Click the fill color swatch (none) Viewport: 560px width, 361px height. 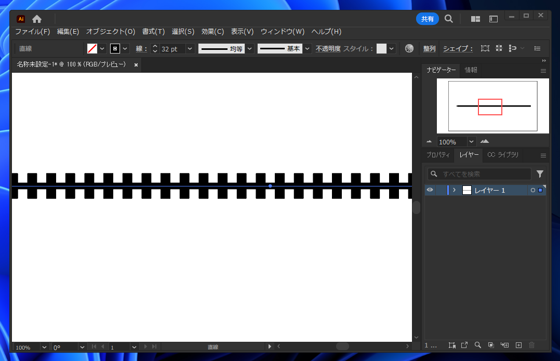[x=92, y=49]
